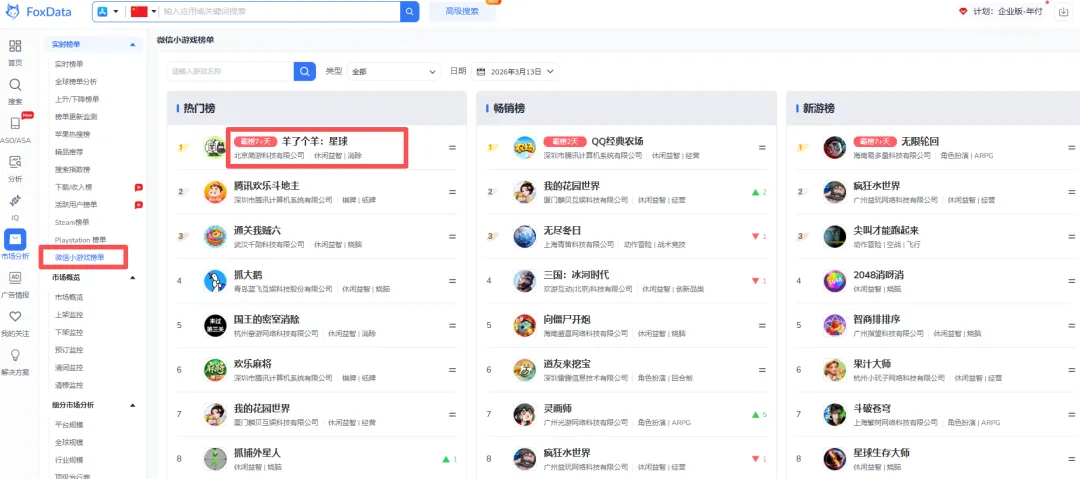The image size is (1080, 479).
Task: Open the App Store platform selector
Action: (x=109, y=12)
